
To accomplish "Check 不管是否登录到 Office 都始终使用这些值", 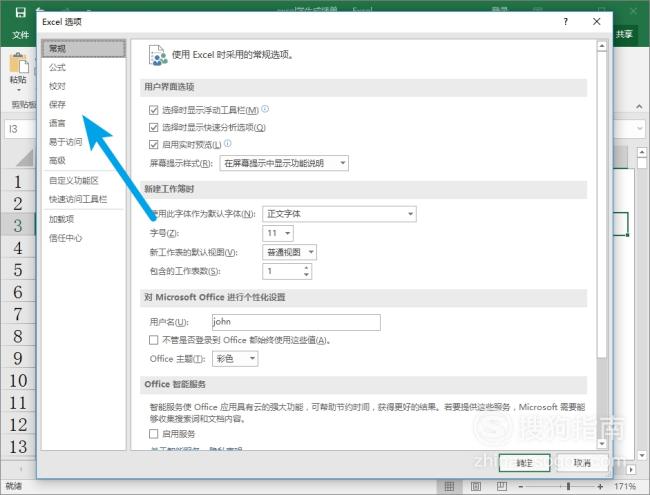I will coord(153,340).
